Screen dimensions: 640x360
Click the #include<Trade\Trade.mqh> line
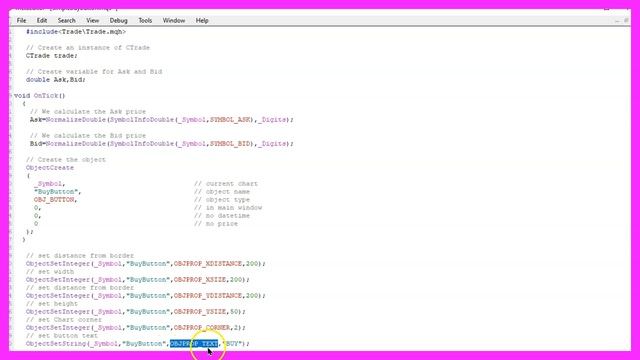(x=76, y=31)
